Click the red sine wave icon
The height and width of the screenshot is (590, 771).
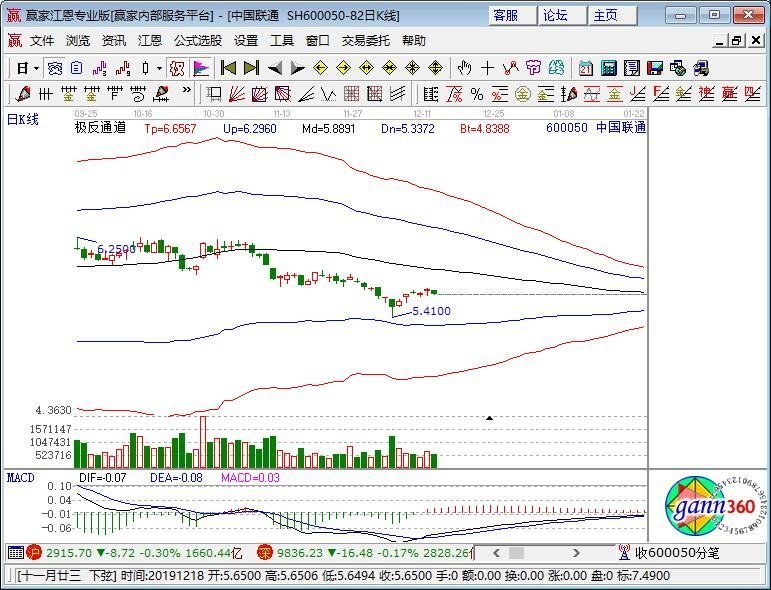pos(592,94)
